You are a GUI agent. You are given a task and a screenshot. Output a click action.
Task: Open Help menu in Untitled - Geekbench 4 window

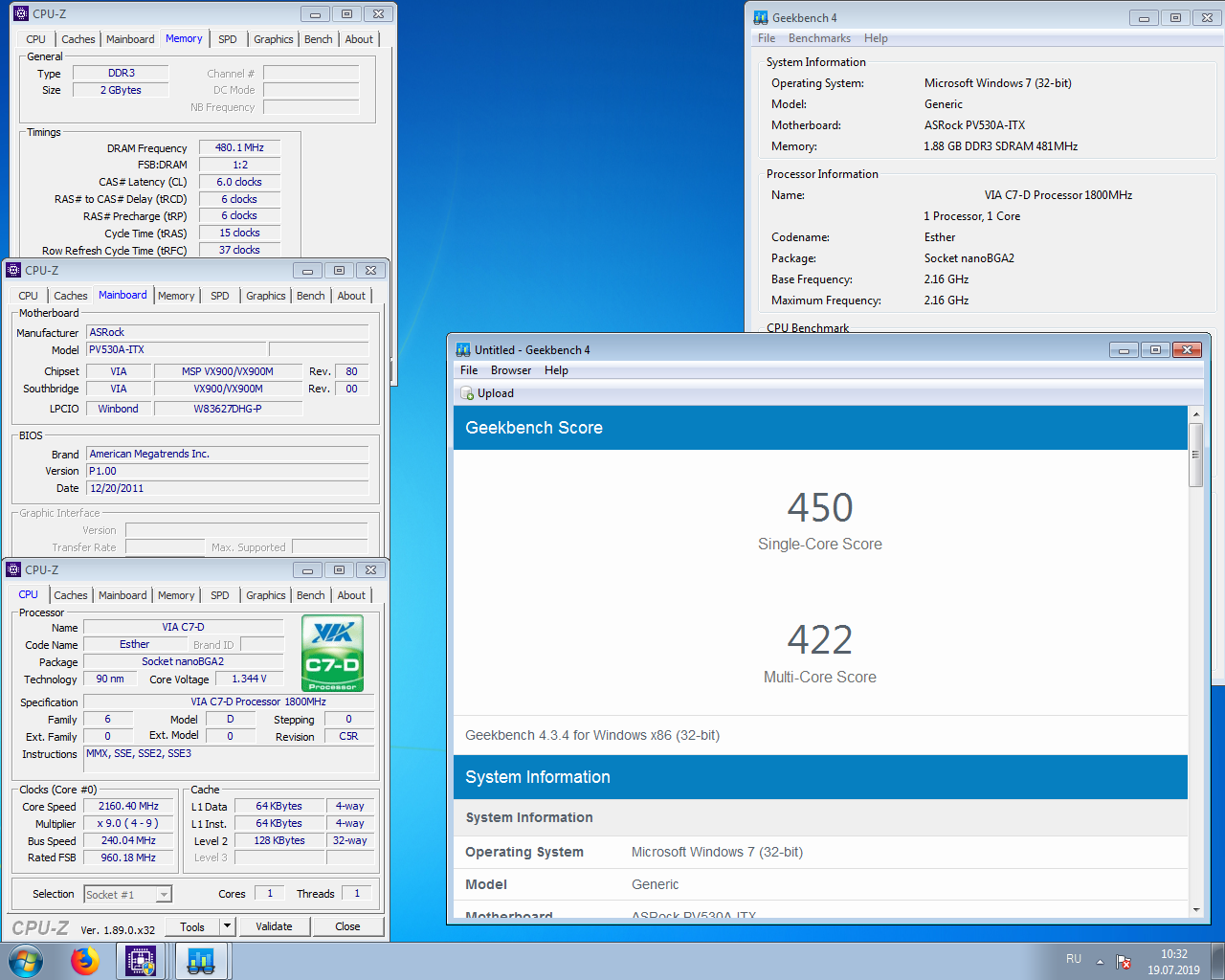pyautogui.click(x=556, y=370)
